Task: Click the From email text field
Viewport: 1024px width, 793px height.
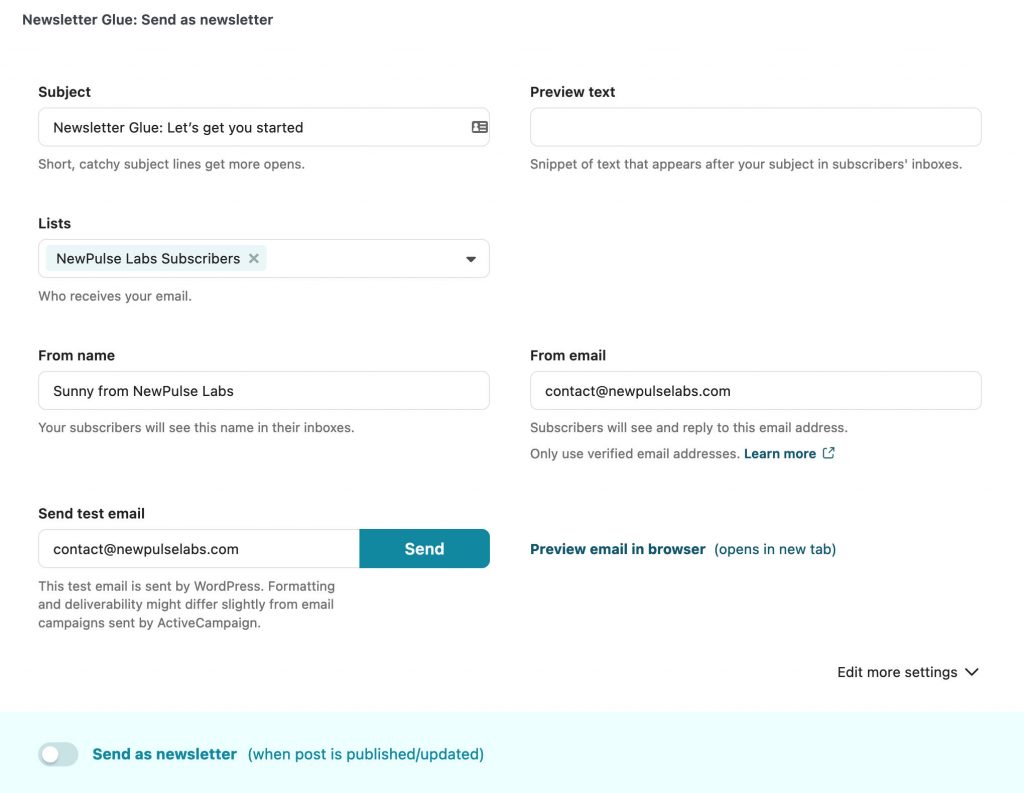Action: 755,390
